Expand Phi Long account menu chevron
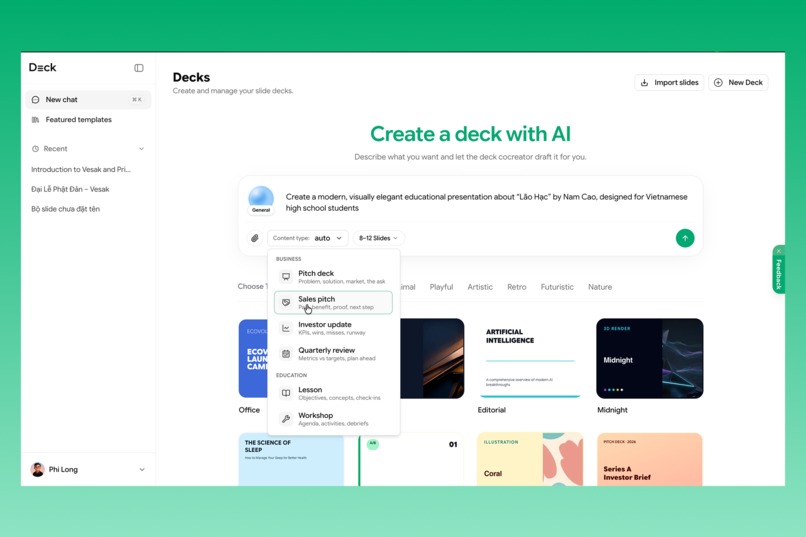This screenshot has width=806, height=537. tap(142, 470)
